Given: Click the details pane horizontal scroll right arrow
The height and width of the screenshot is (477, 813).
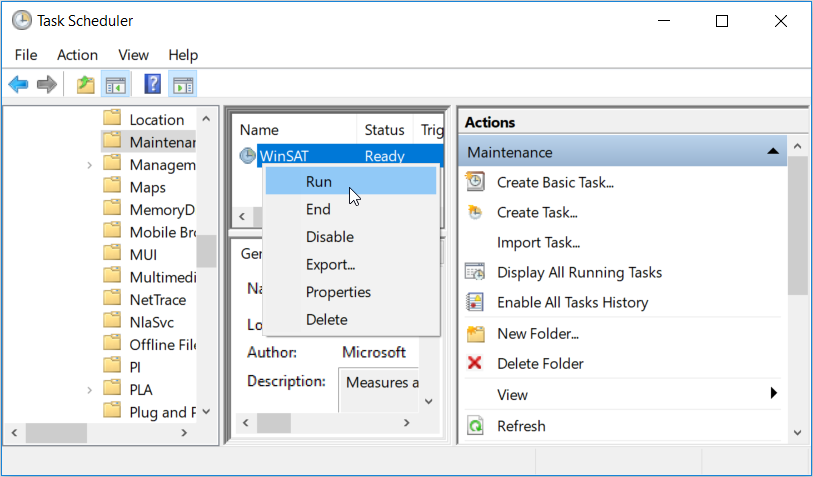Looking at the screenshot, I should pyautogui.click(x=406, y=423).
